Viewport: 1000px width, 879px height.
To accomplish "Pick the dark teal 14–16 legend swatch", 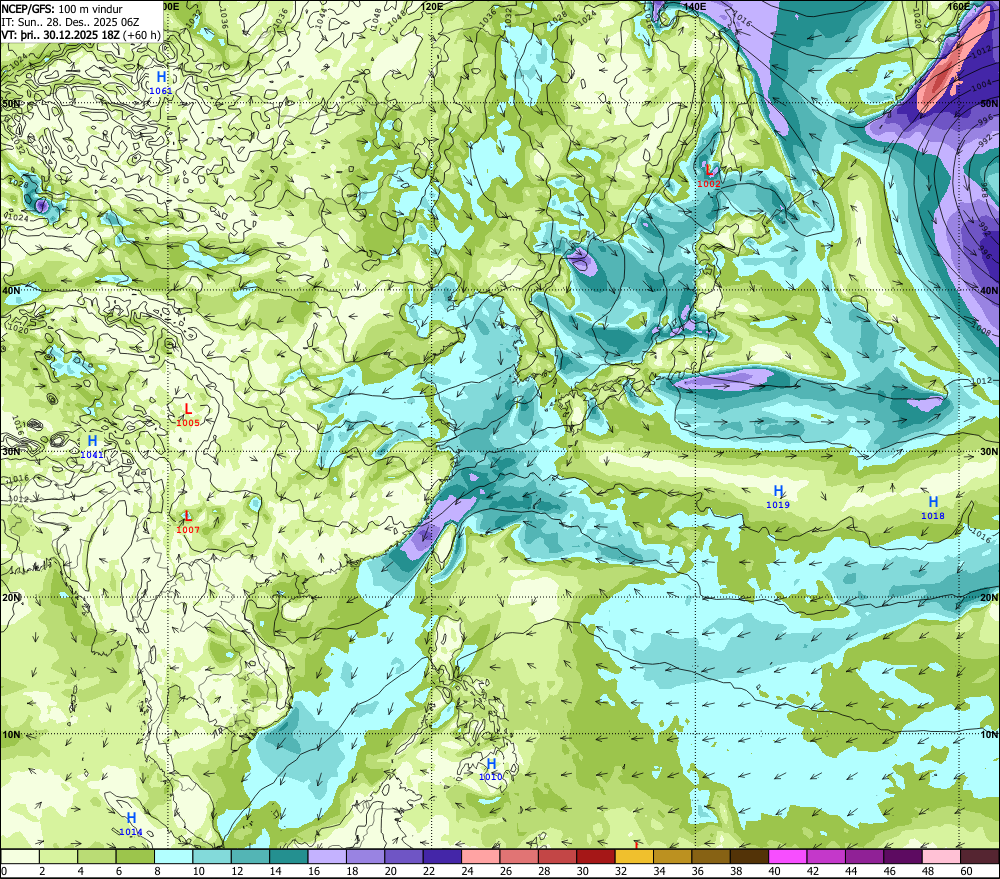I will click(289, 856).
